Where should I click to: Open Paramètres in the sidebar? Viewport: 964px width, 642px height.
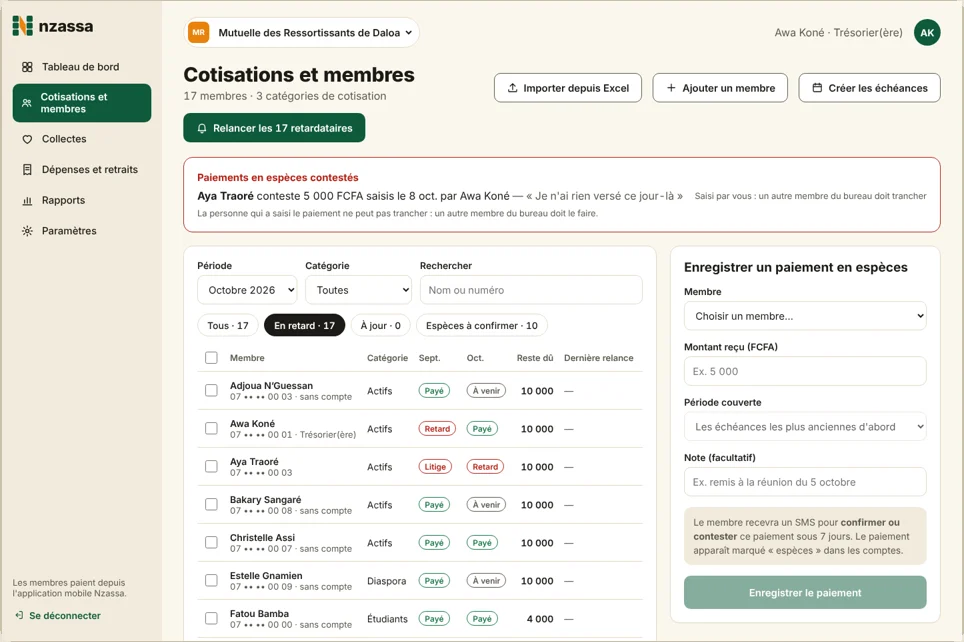[82, 231]
